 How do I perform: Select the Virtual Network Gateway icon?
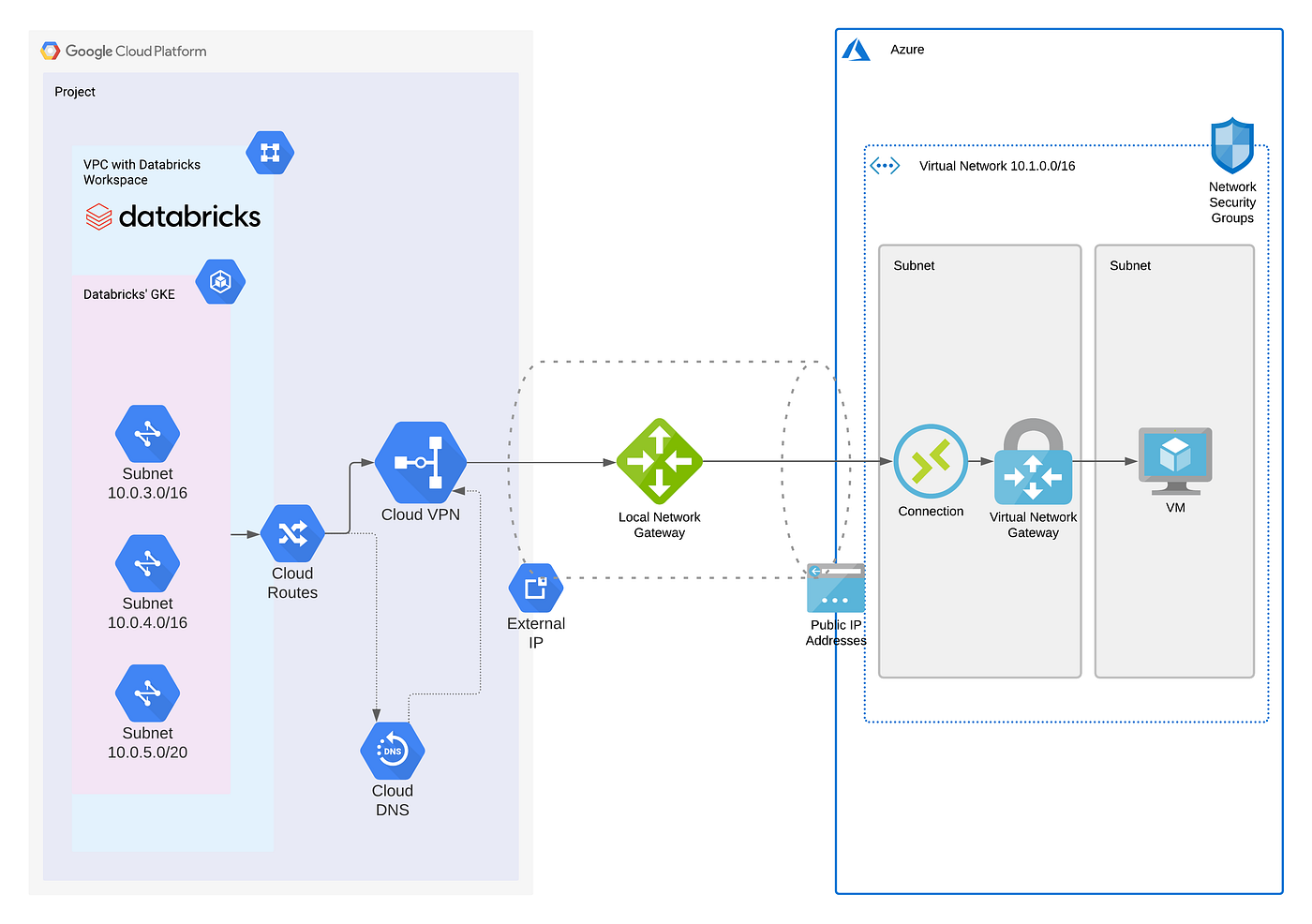pos(1032,476)
